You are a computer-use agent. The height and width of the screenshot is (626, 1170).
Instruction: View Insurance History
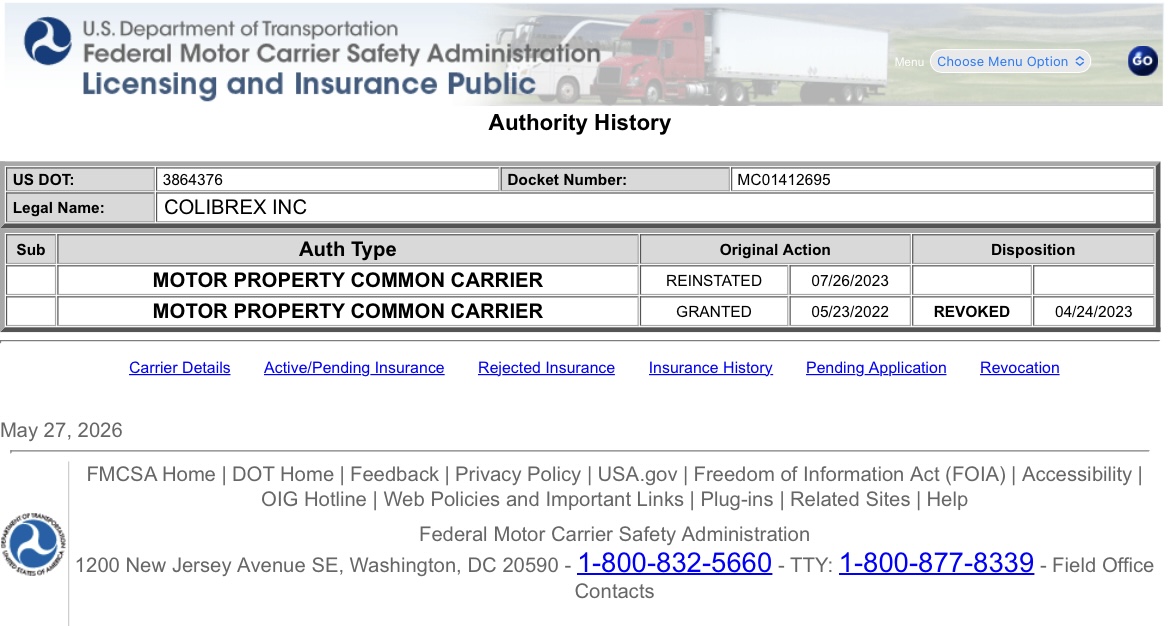(710, 368)
